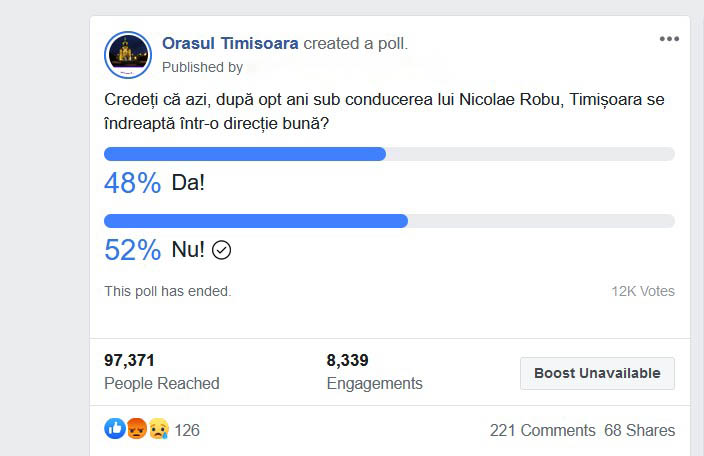
Task: View the 8,339 Engagements stats
Action: point(374,371)
